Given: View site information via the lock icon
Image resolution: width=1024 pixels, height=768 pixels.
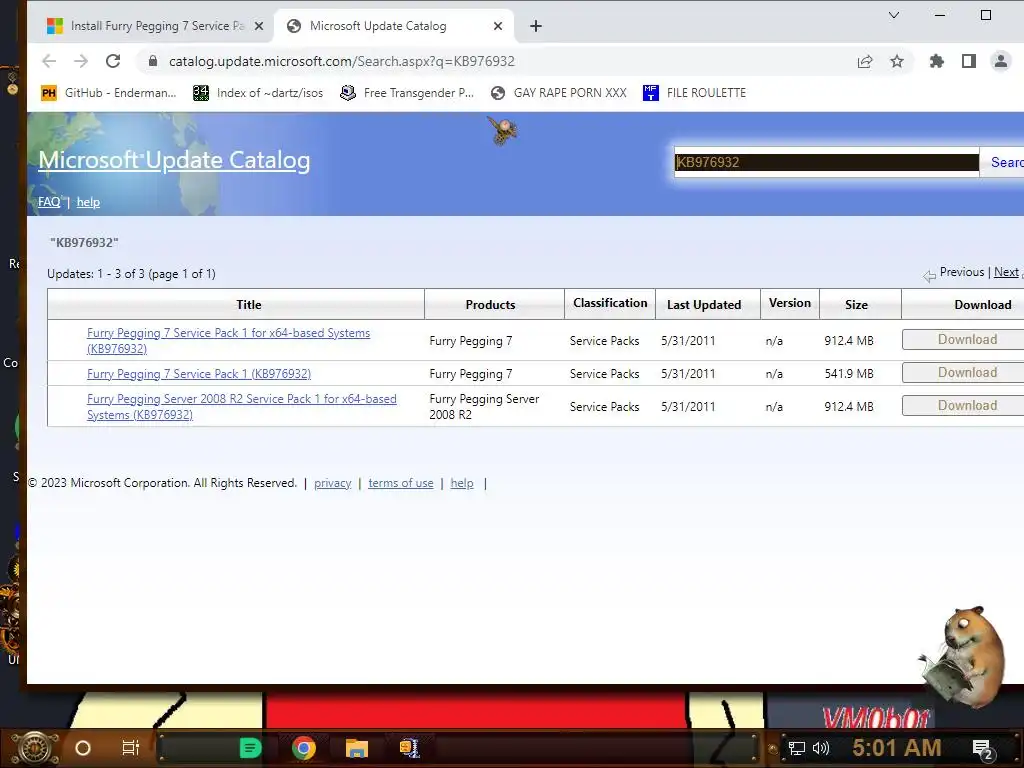Looking at the screenshot, I should 153,61.
